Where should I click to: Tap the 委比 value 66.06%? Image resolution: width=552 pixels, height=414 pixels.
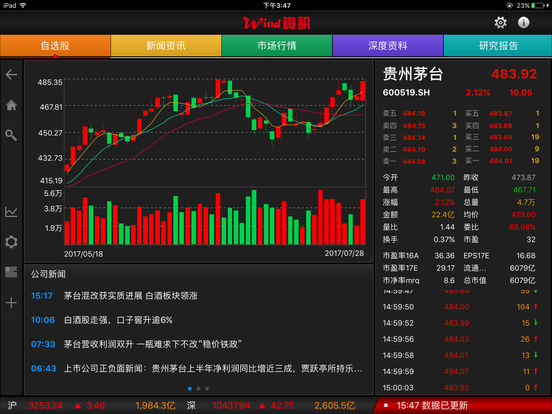(522, 227)
